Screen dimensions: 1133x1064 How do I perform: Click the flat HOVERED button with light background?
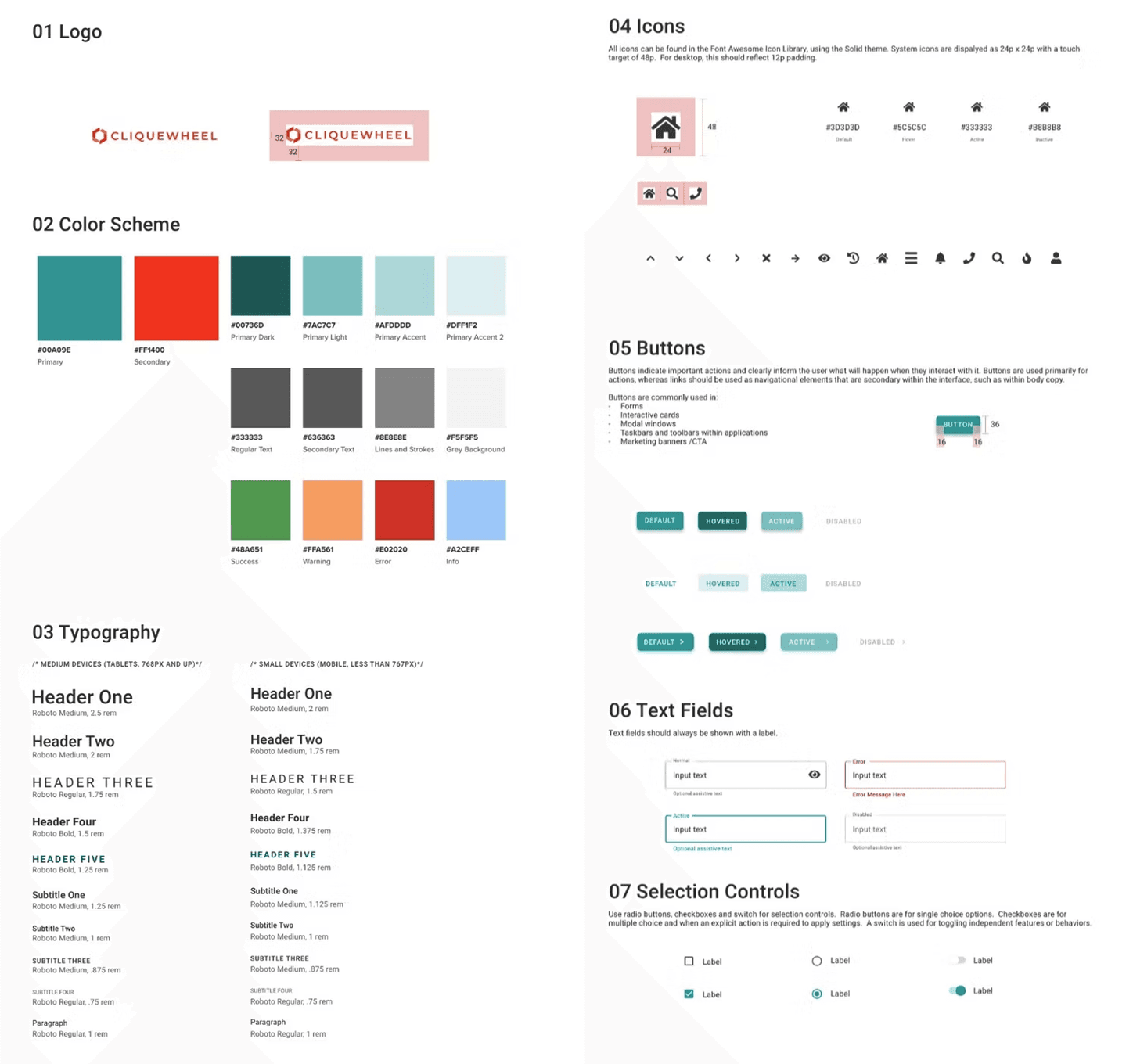pyautogui.click(x=722, y=584)
